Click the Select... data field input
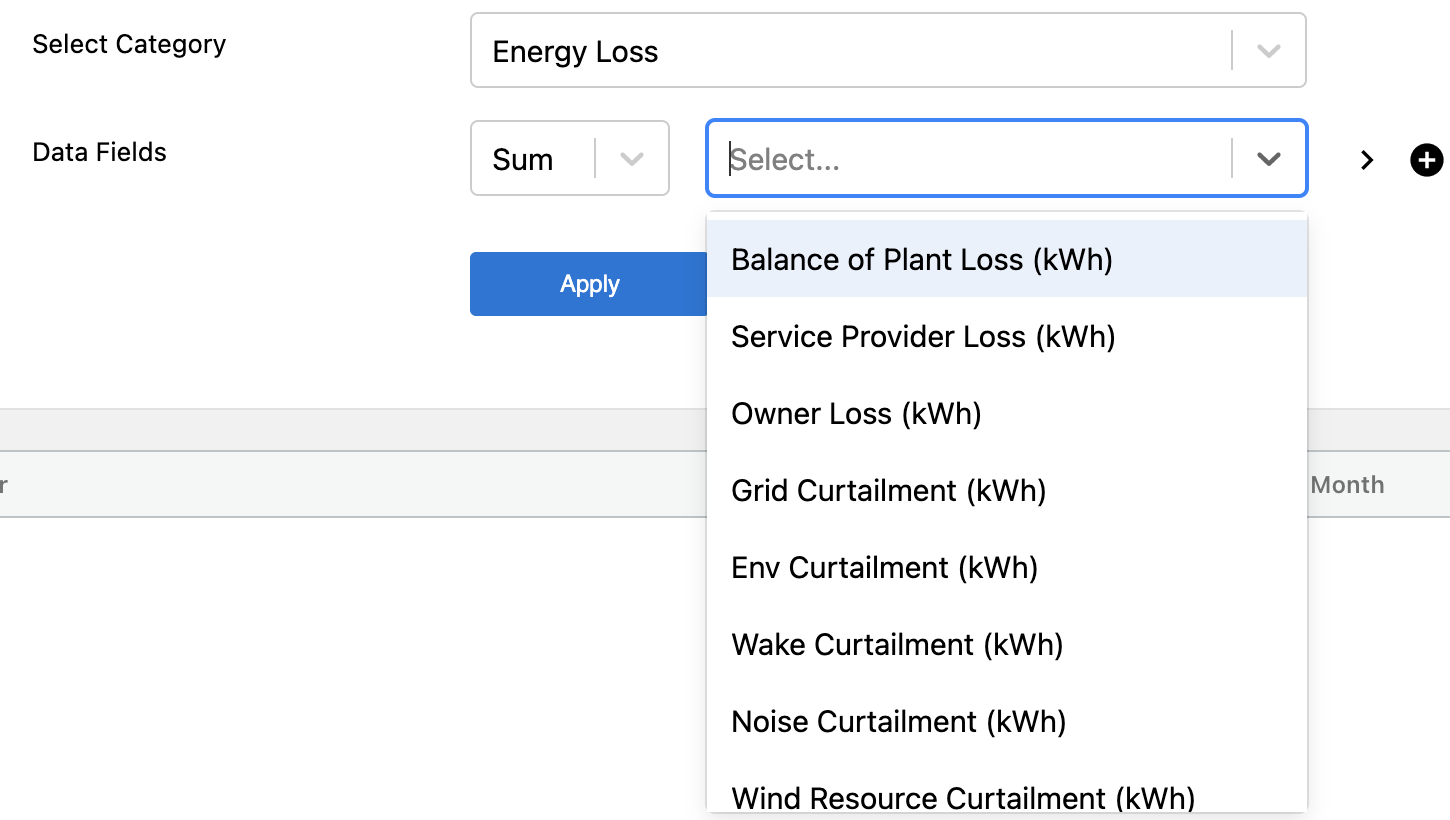This screenshot has height=820, width=1450. pos(970,159)
